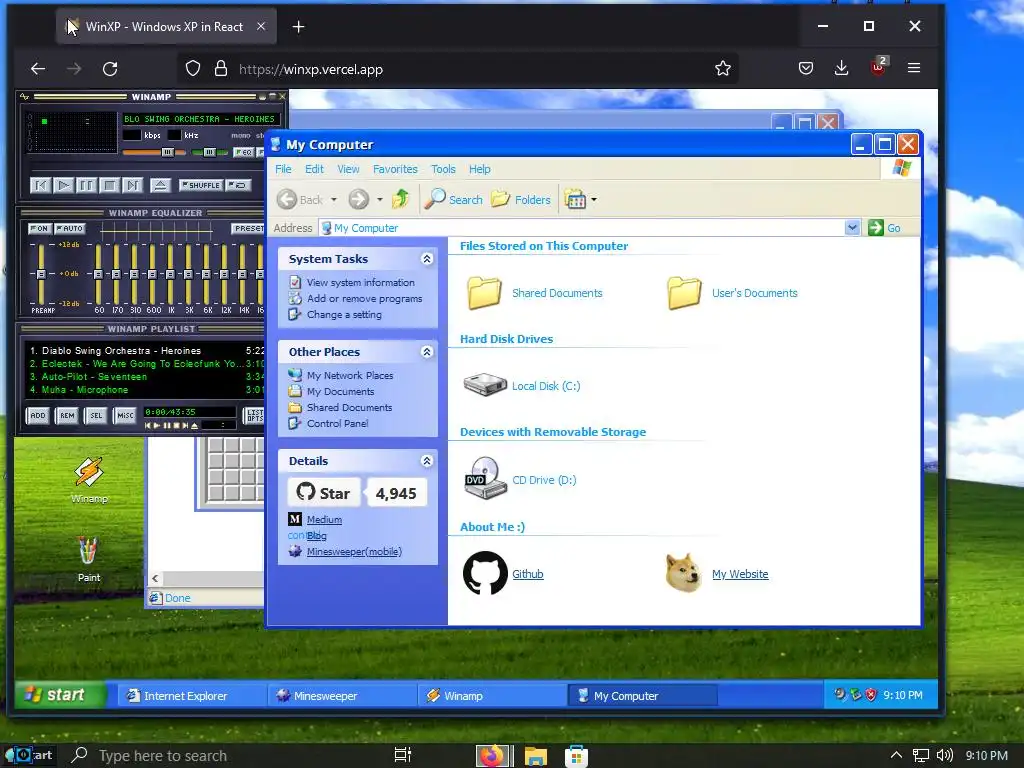Click the Go button
This screenshot has height=768, width=1024.
point(885,227)
